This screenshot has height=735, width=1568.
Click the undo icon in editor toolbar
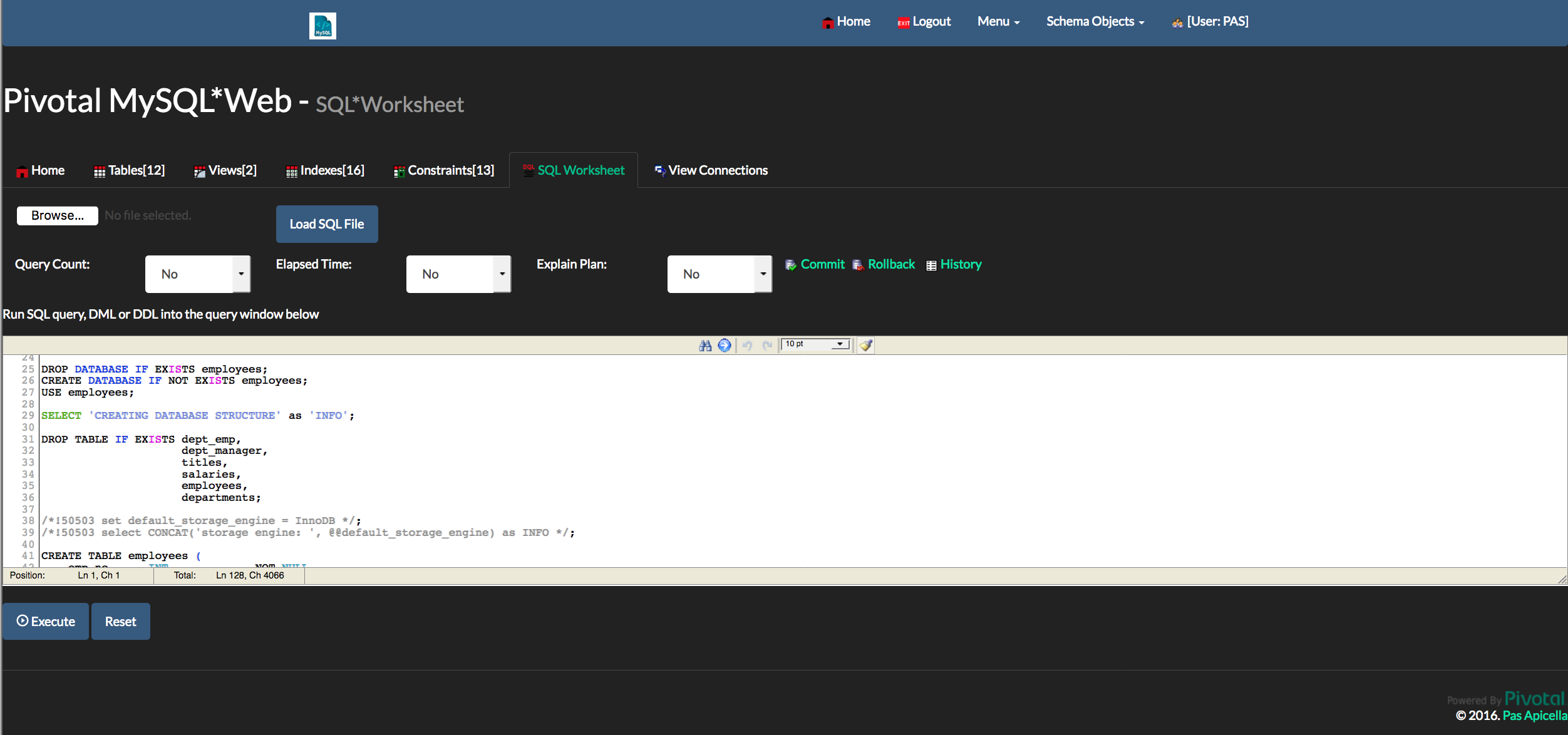(x=747, y=346)
